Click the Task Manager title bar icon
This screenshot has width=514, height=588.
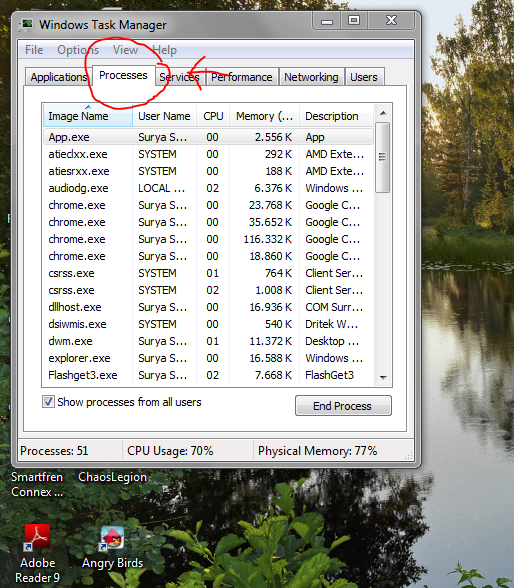coord(26,24)
